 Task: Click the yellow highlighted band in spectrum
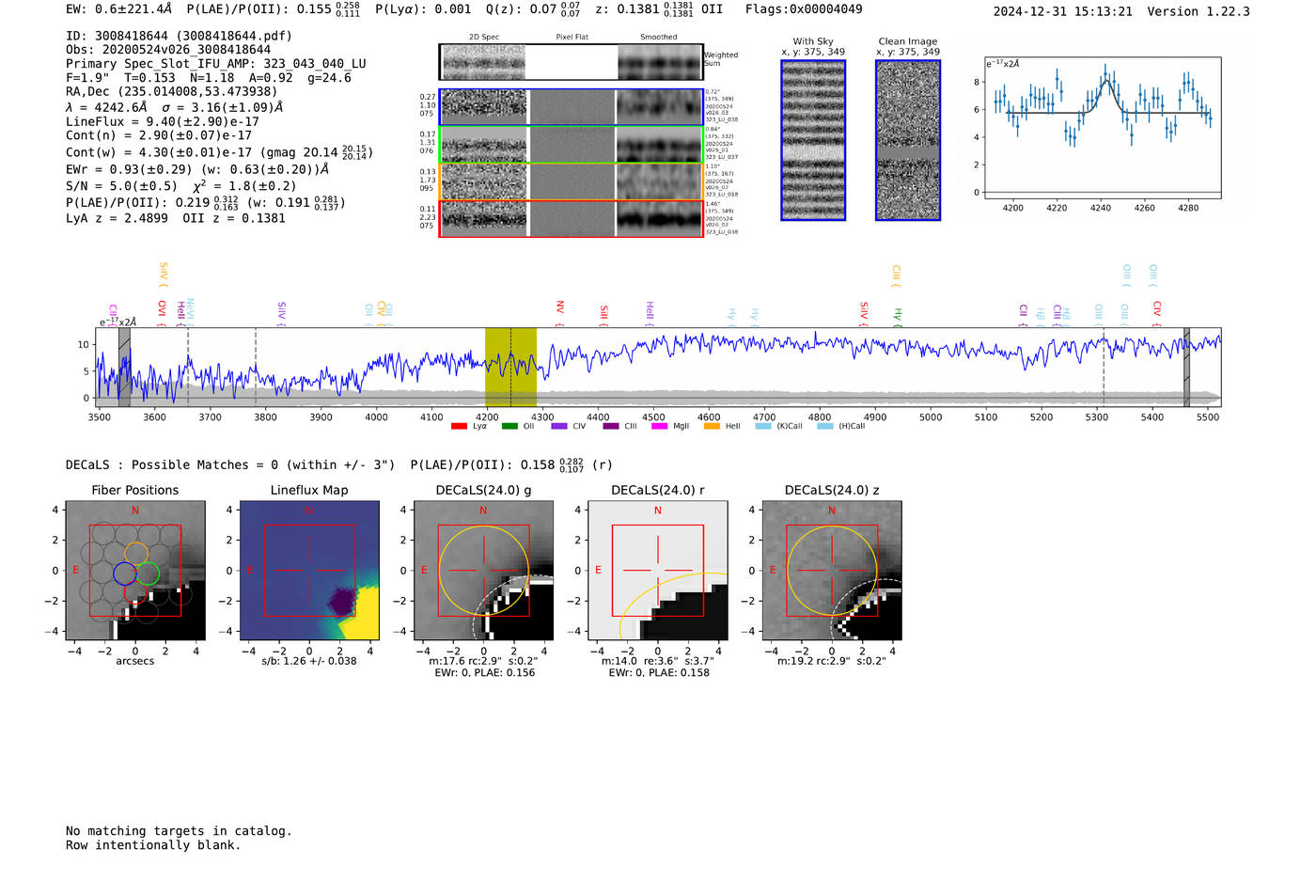click(510, 367)
